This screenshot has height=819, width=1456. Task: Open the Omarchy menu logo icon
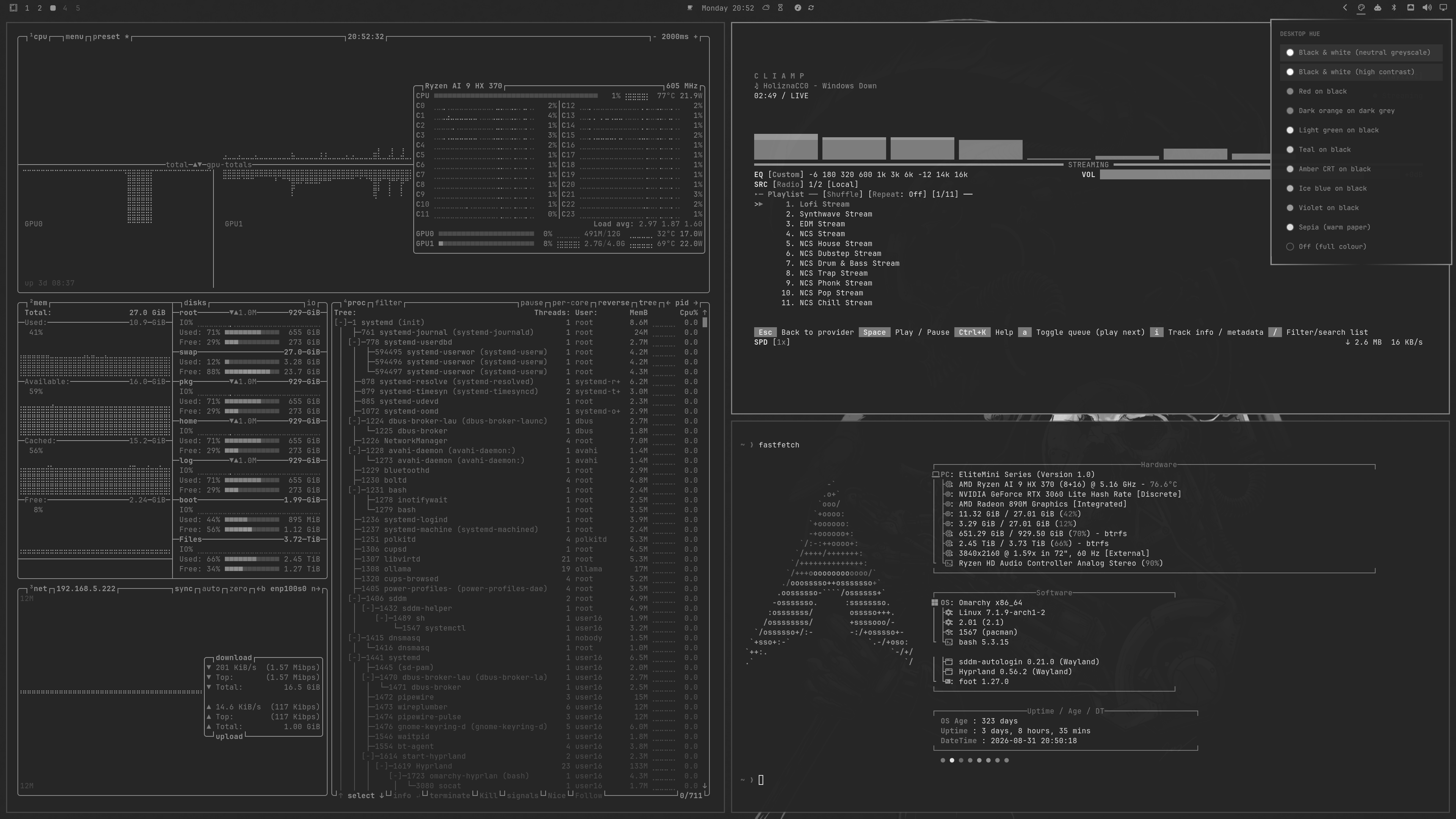(x=13, y=8)
